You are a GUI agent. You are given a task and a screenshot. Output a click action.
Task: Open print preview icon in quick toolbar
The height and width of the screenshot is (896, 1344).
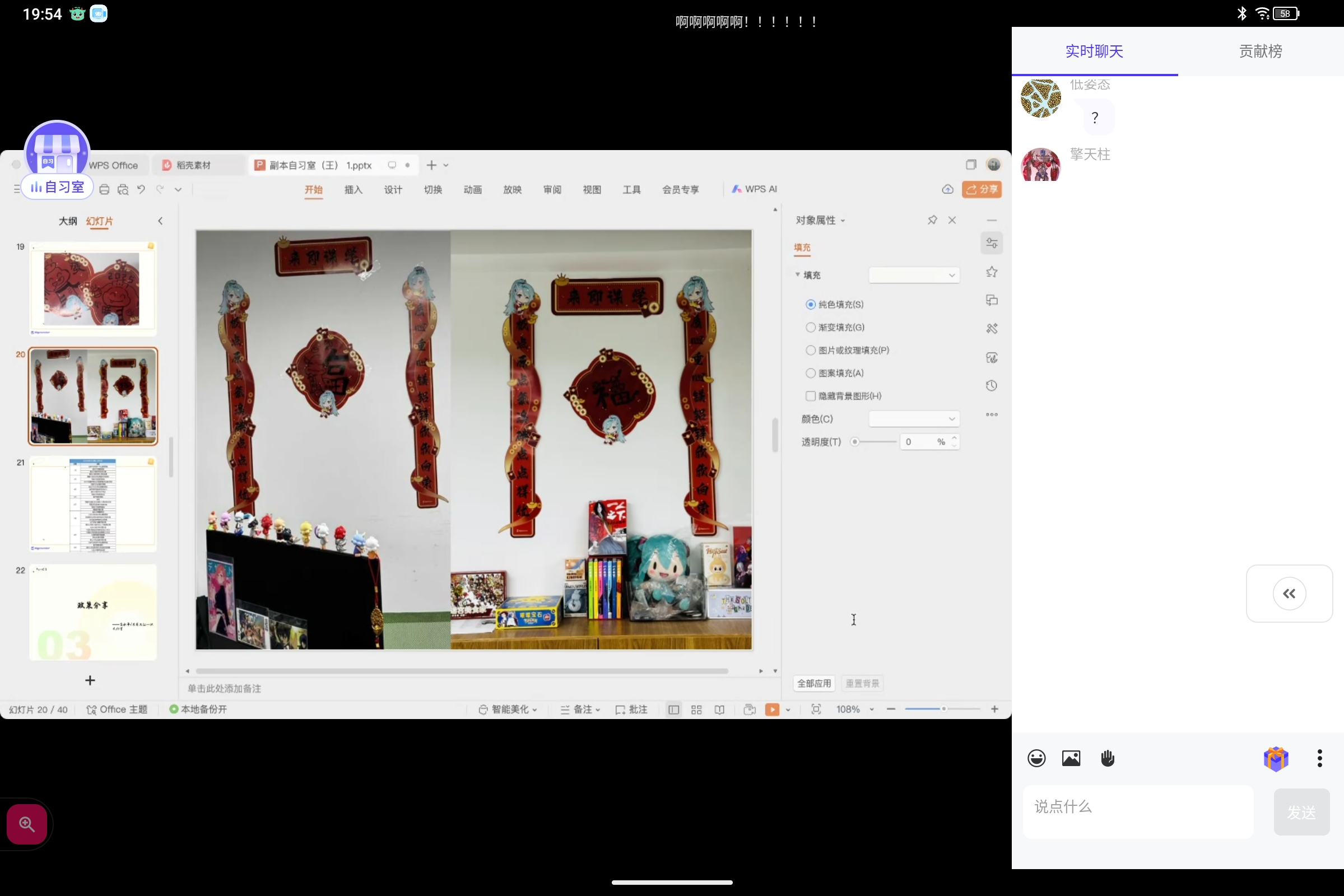point(123,189)
